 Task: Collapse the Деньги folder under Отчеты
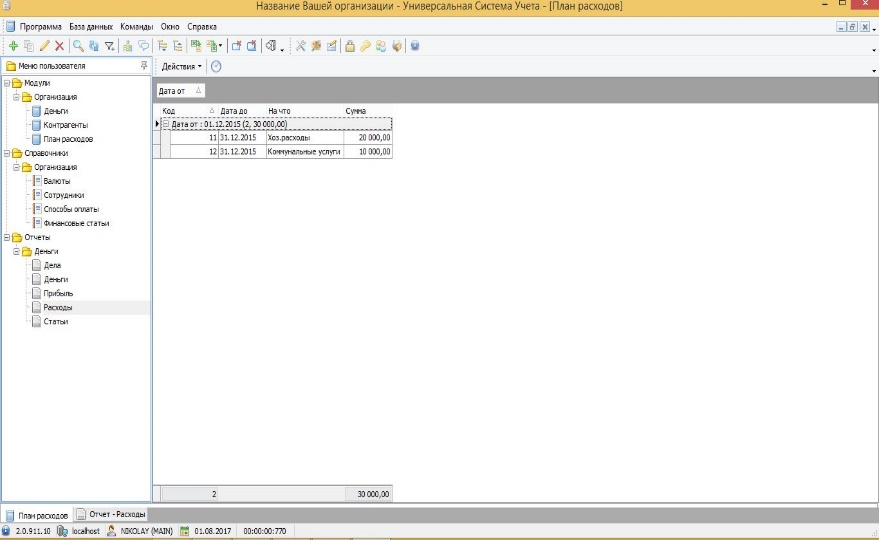[16, 251]
